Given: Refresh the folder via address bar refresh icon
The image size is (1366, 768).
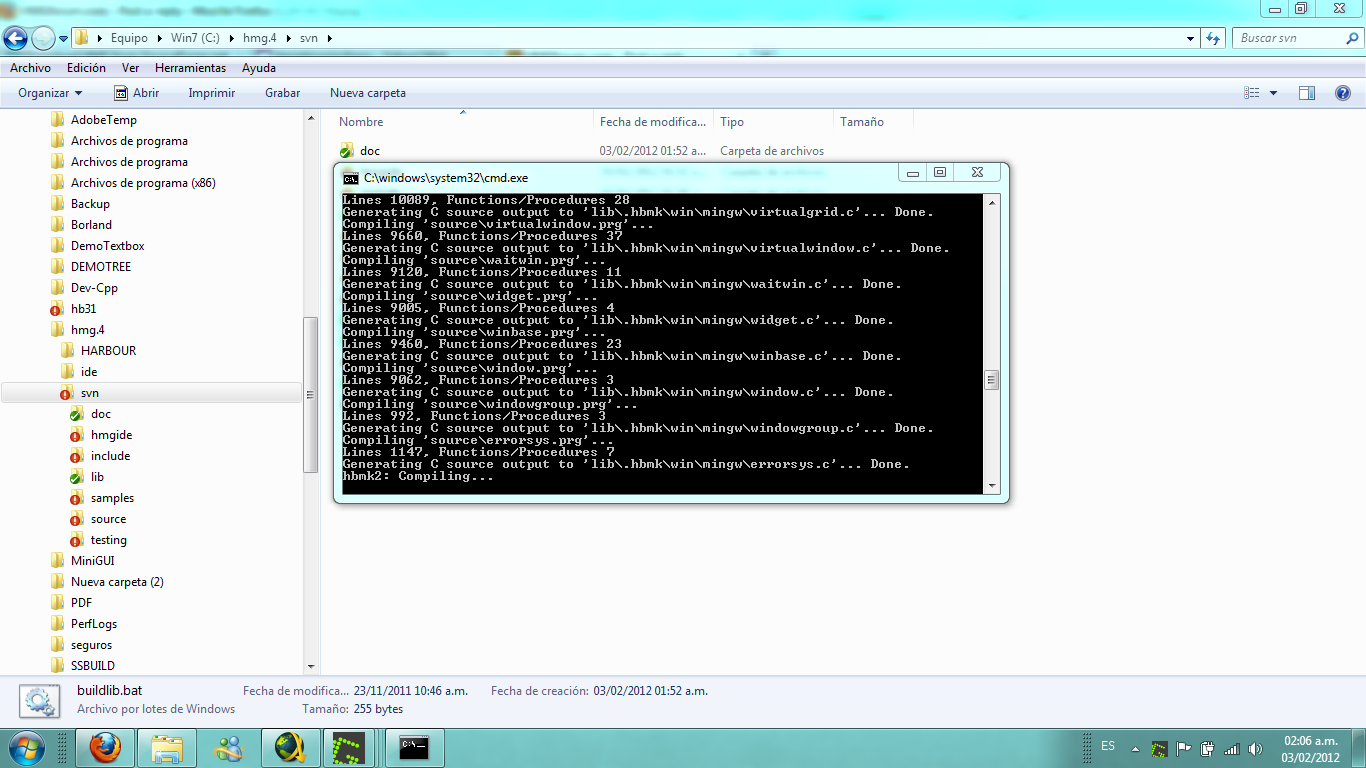Looking at the screenshot, I should (x=1213, y=38).
